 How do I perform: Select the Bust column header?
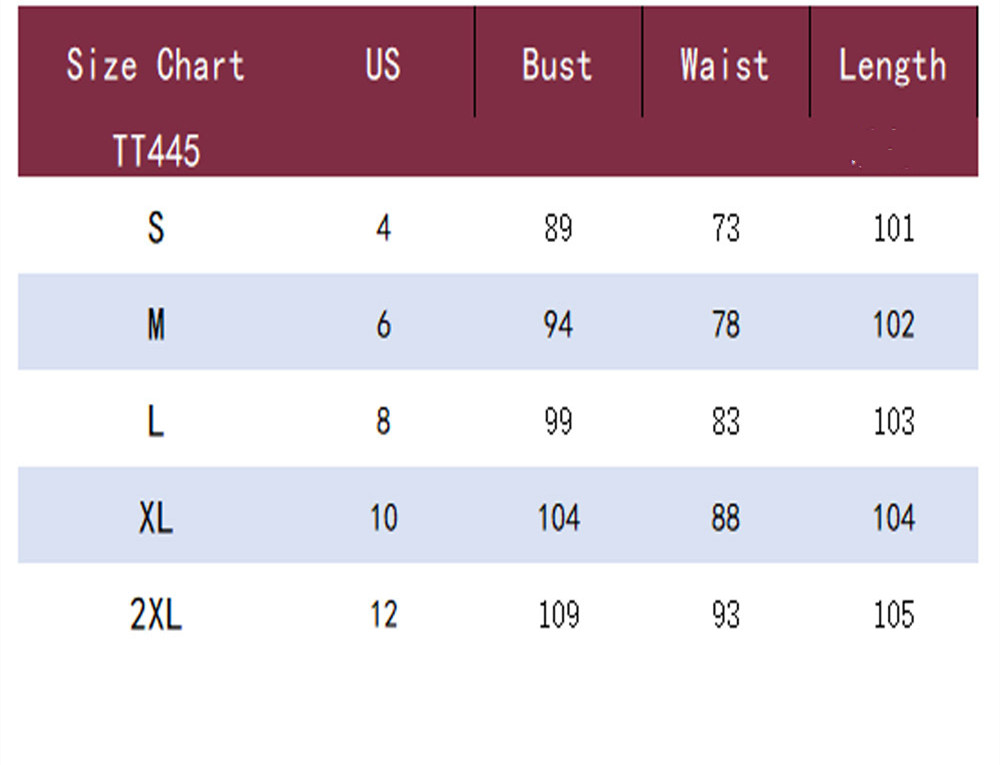click(557, 66)
